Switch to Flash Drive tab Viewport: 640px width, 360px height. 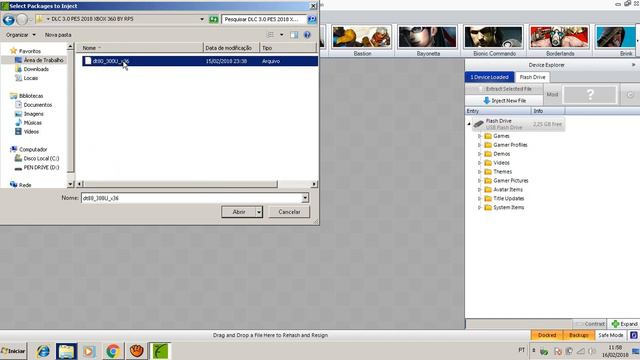coord(532,77)
